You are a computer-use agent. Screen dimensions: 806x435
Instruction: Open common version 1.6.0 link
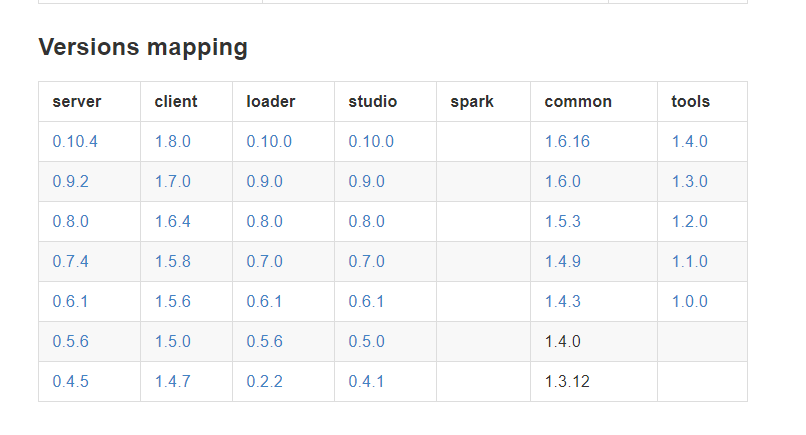pyautogui.click(x=563, y=182)
